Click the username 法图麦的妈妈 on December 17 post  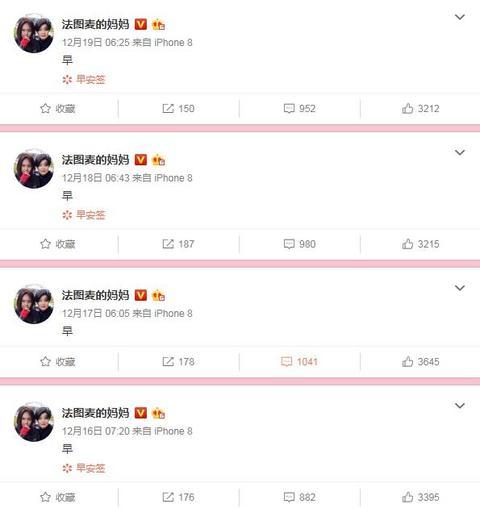95,295
